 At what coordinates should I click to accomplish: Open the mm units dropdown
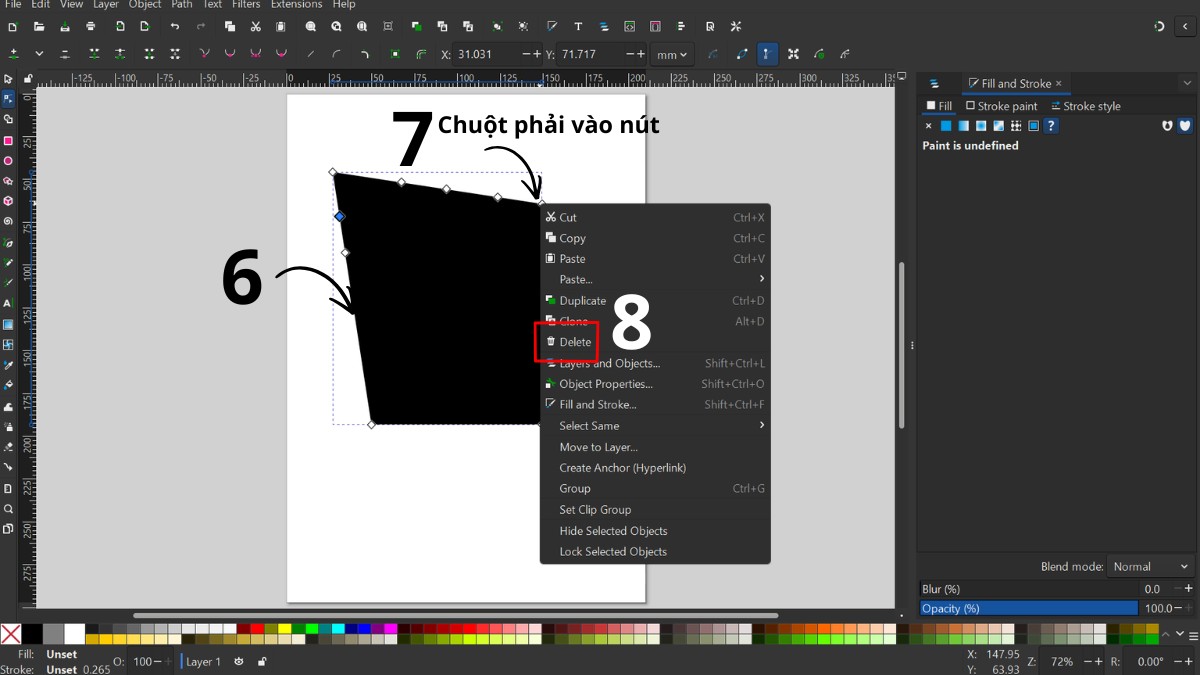coord(672,55)
